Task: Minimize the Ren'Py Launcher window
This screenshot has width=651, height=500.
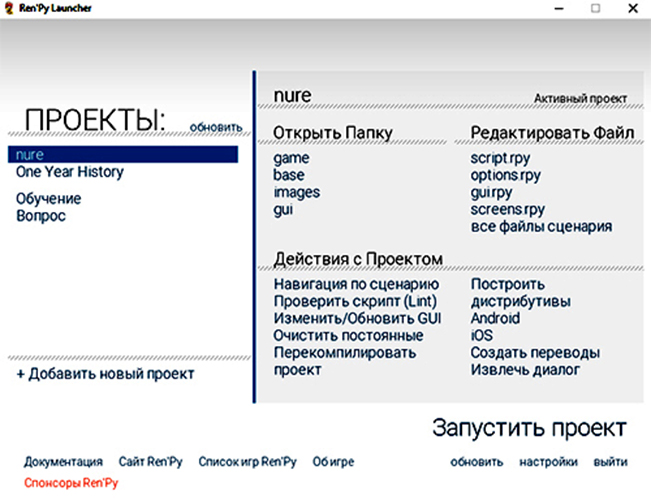Action: (x=559, y=8)
